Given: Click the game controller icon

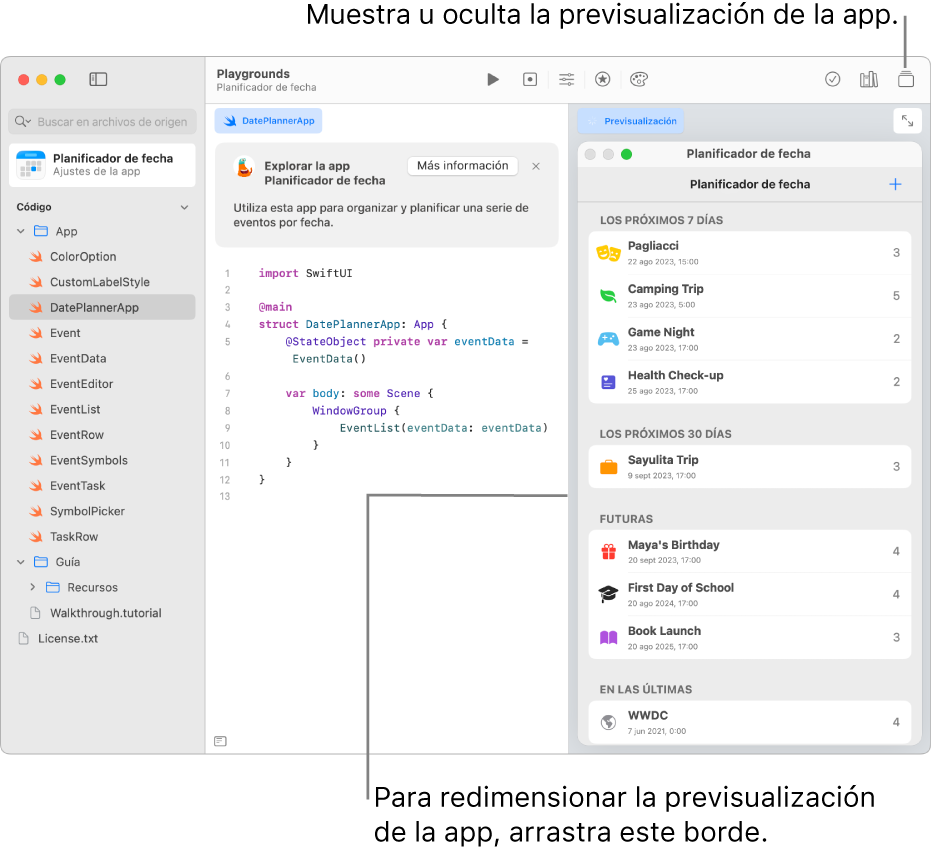Looking at the screenshot, I should coord(608,339).
